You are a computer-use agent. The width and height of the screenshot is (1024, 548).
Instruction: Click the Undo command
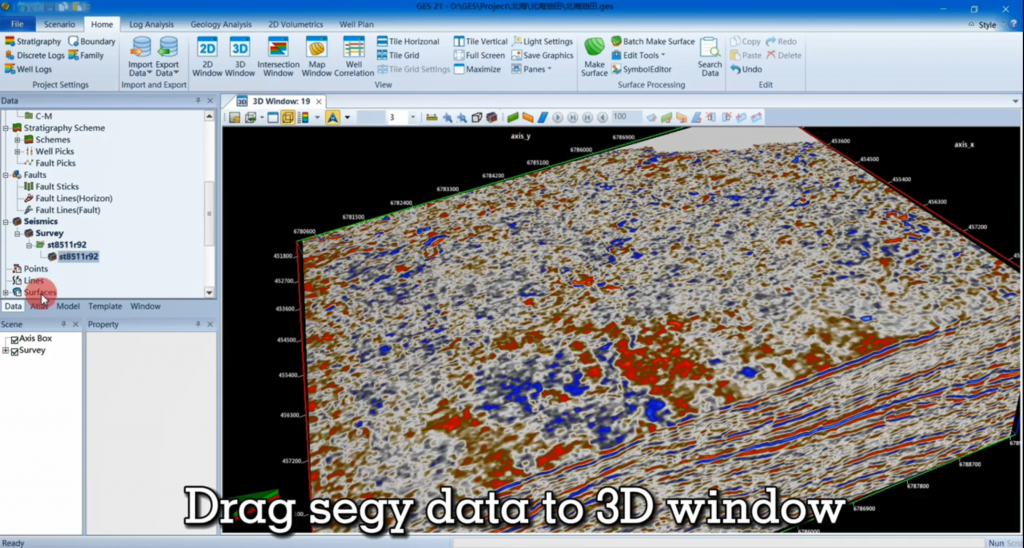(x=746, y=69)
